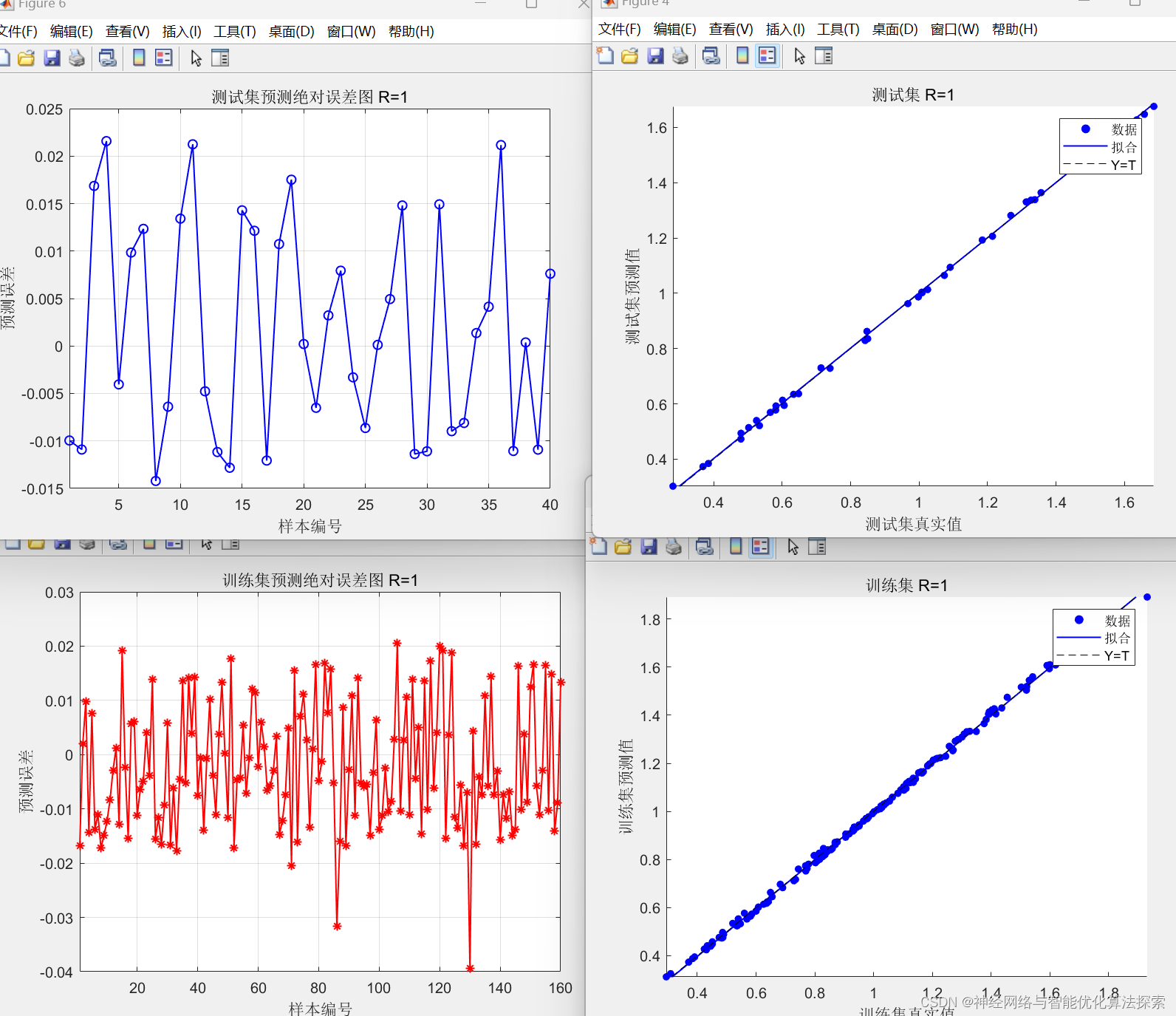Select plot title 测试集 R=1
This screenshot has width=1176, height=1016.
(x=913, y=95)
